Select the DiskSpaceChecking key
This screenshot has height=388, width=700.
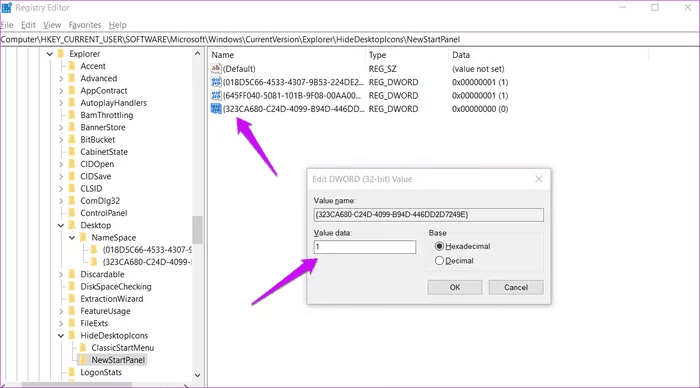(x=116, y=287)
